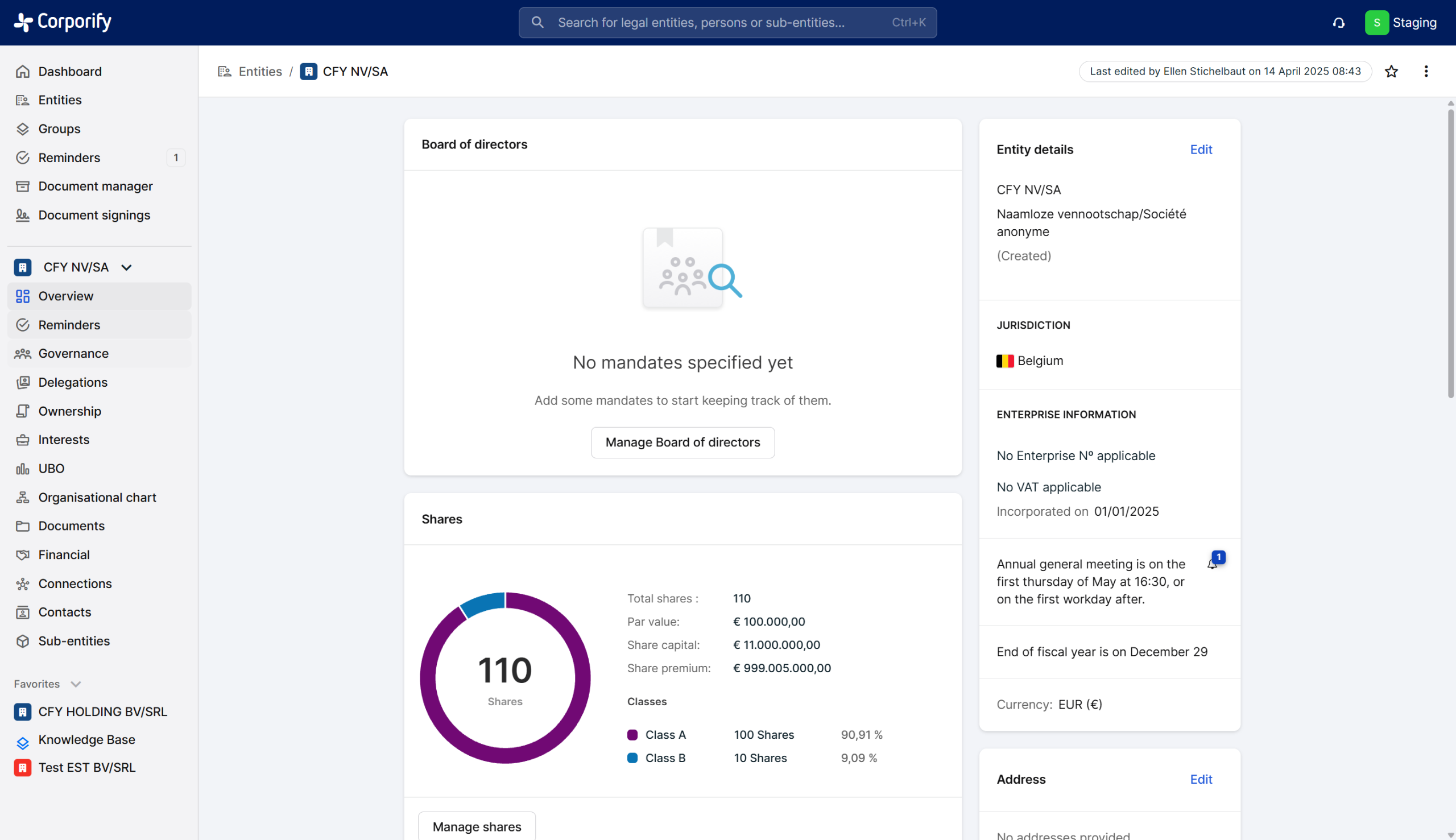Open the three-dot options menu
Image resolution: width=1456 pixels, height=840 pixels.
(1425, 72)
